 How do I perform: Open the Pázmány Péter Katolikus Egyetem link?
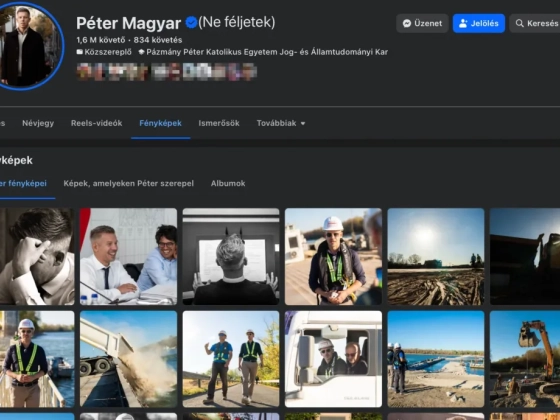click(267, 52)
